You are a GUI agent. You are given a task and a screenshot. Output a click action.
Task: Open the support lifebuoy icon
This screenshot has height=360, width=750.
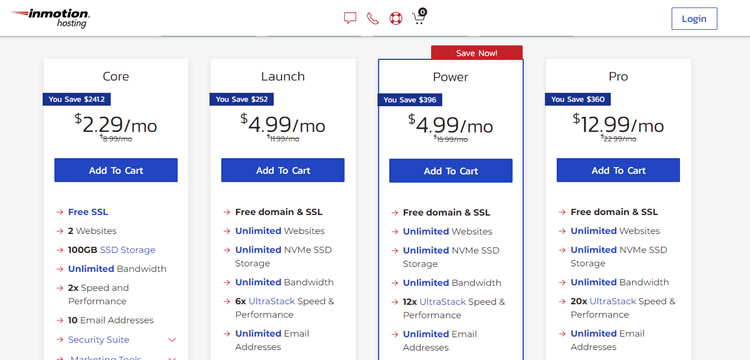coord(396,18)
